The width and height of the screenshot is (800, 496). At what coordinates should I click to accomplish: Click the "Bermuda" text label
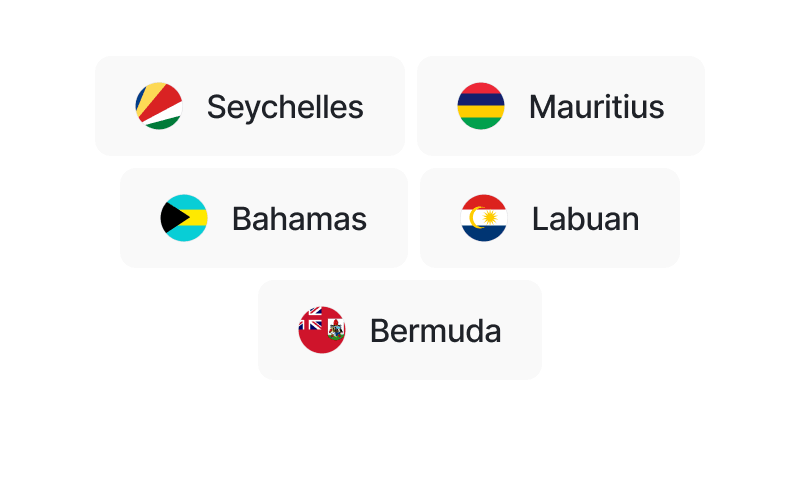pos(435,331)
